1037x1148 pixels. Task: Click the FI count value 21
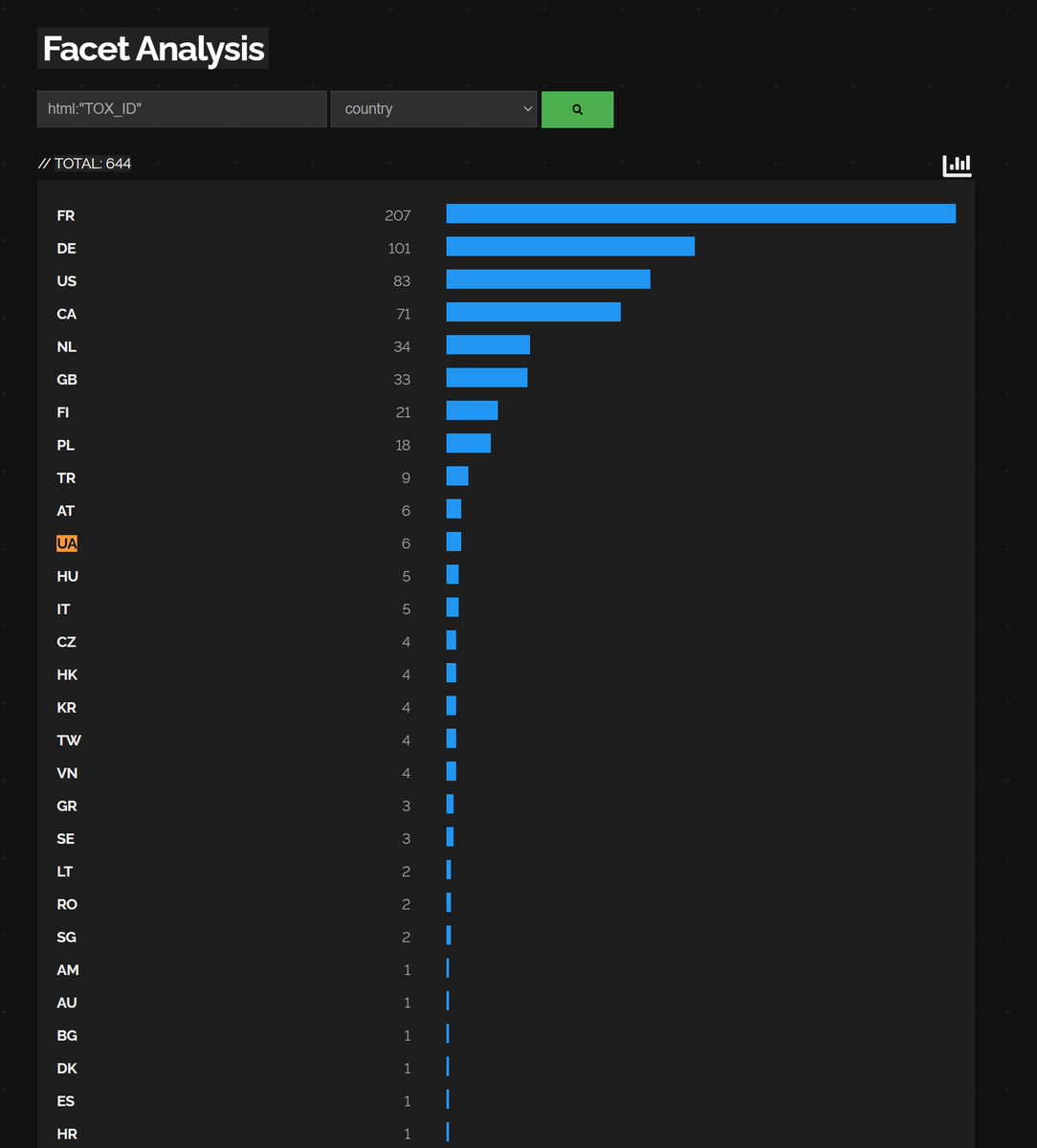pos(403,412)
